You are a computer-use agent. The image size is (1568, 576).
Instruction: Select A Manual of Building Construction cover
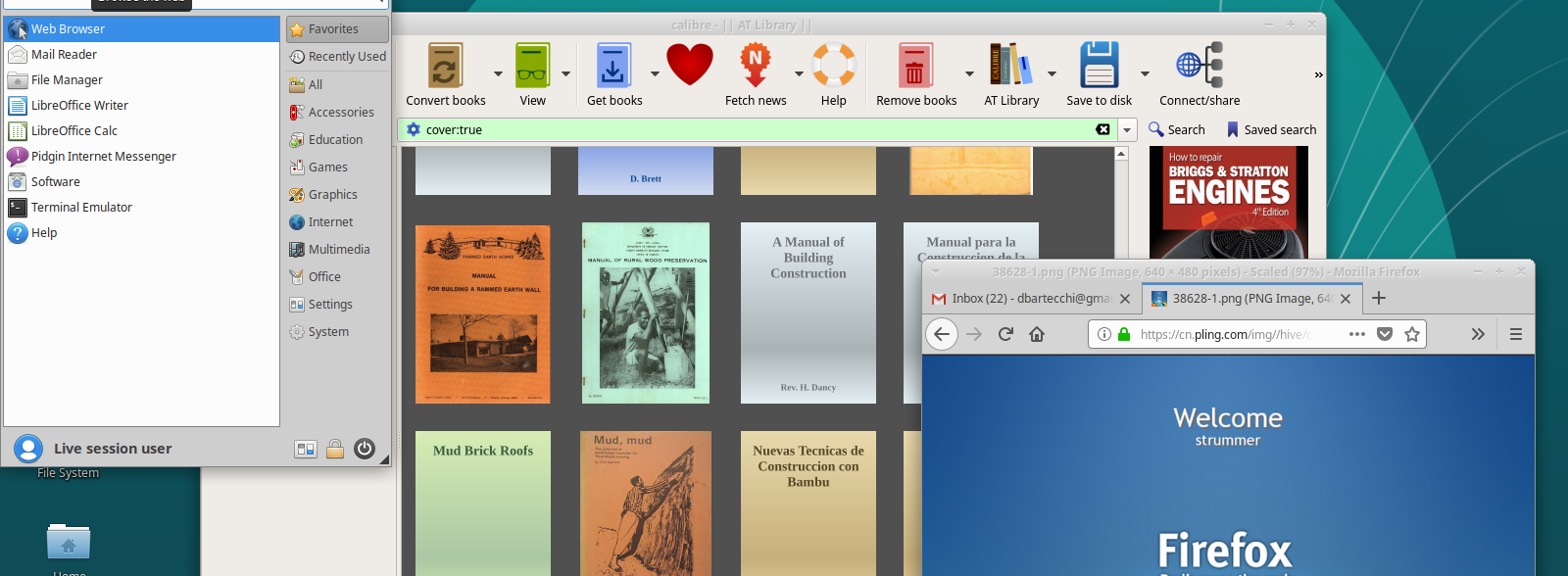pyautogui.click(x=808, y=312)
